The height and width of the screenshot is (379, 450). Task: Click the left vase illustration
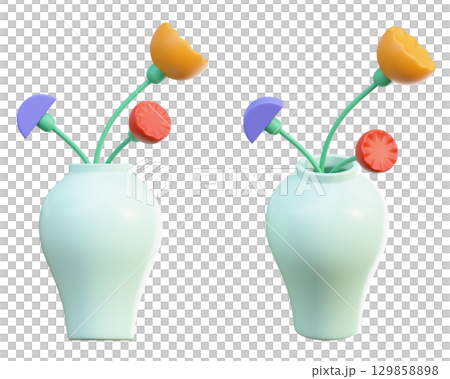coord(101,252)
